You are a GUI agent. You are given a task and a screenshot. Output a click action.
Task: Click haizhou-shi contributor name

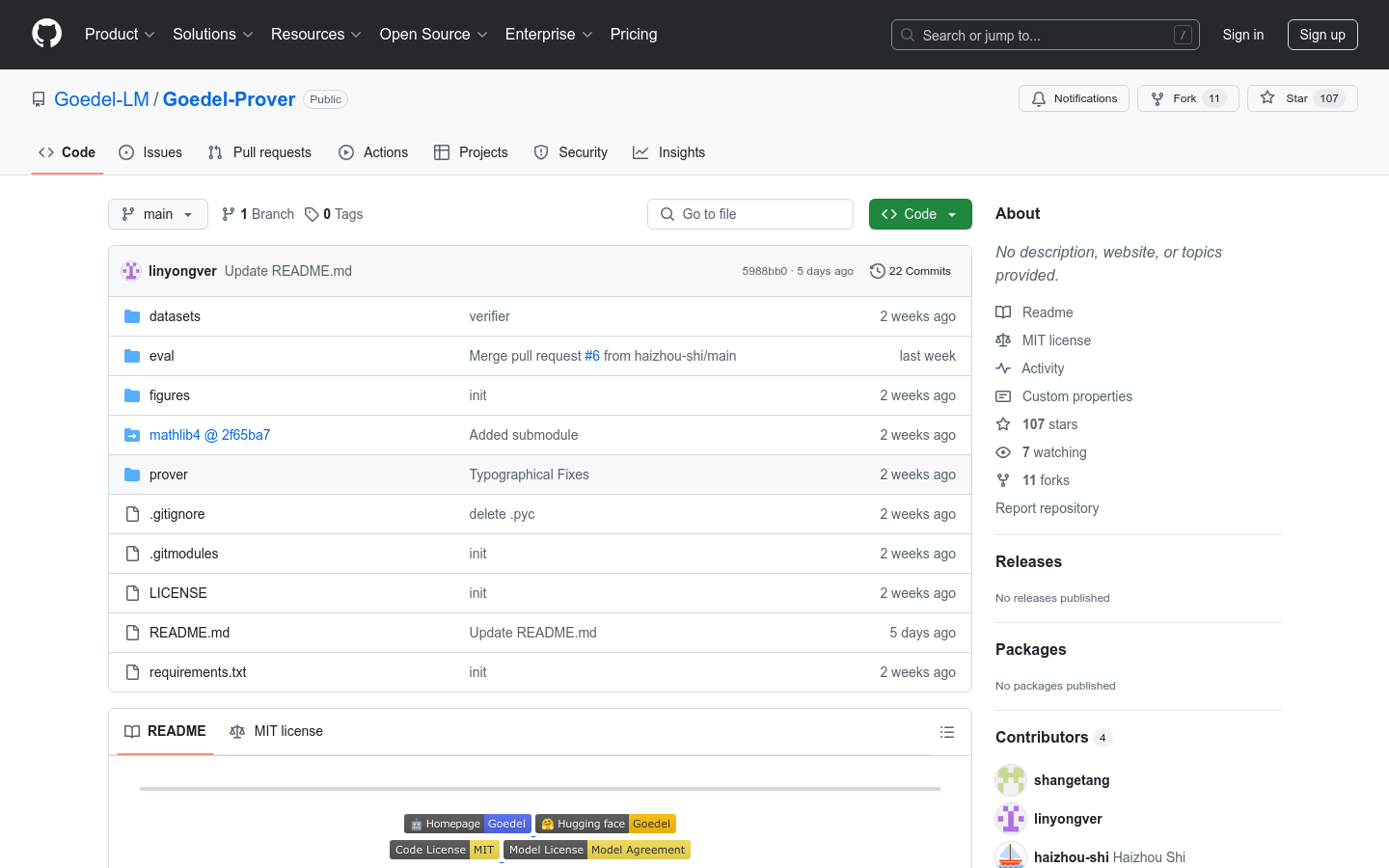(x=1072, y=857)
